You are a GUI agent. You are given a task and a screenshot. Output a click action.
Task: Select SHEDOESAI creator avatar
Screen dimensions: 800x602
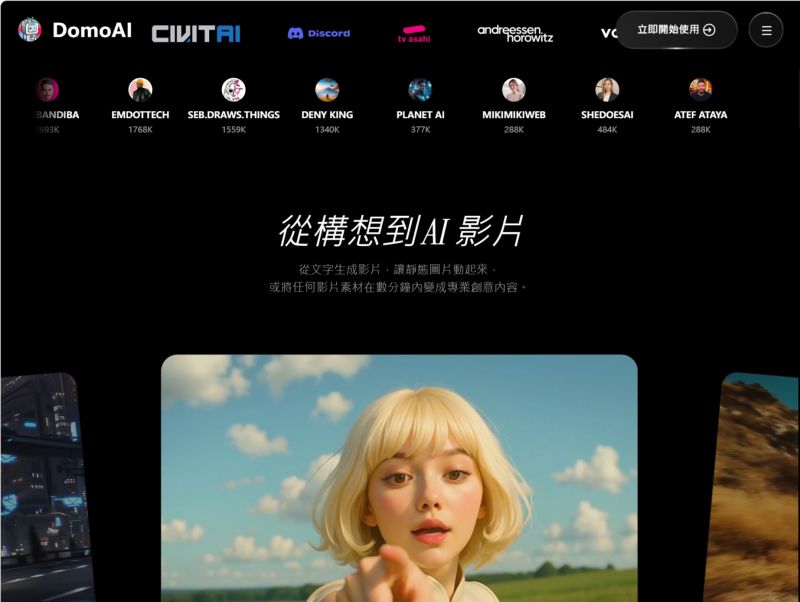[x=607, y=90]
